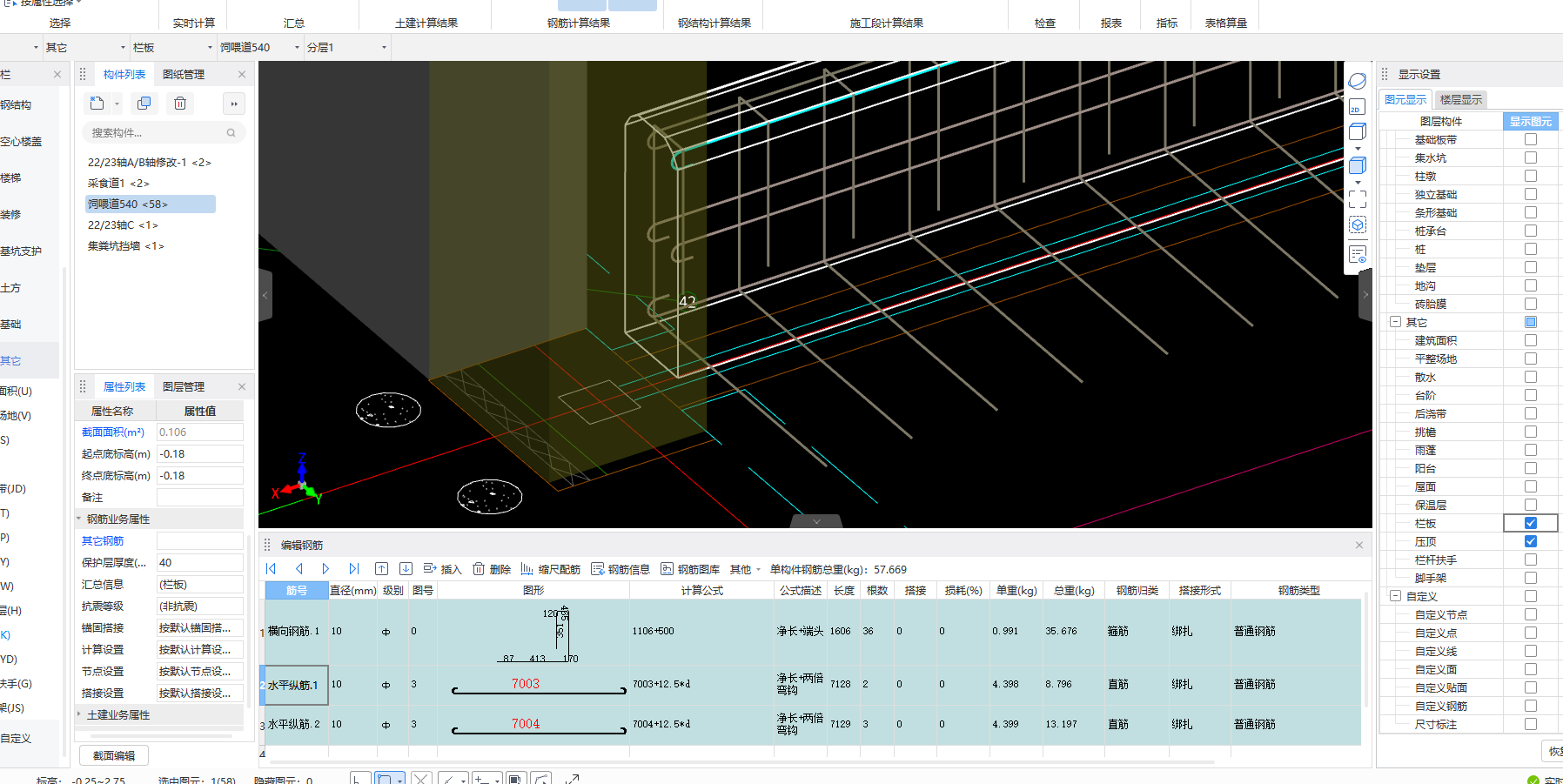Check the 栏杆扶手 display checkbox

(1531, 560)
